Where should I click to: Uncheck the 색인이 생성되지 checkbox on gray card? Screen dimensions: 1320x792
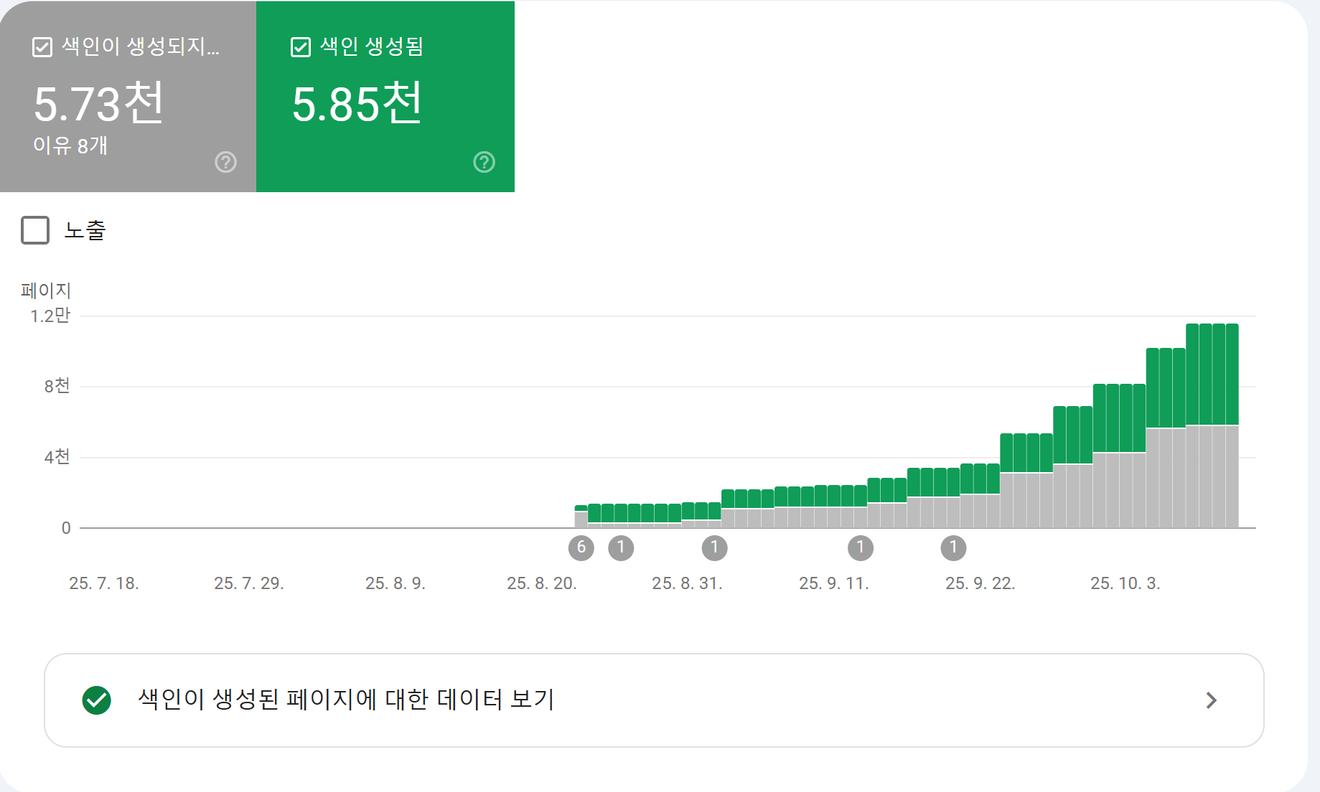[x=42, y=47]
